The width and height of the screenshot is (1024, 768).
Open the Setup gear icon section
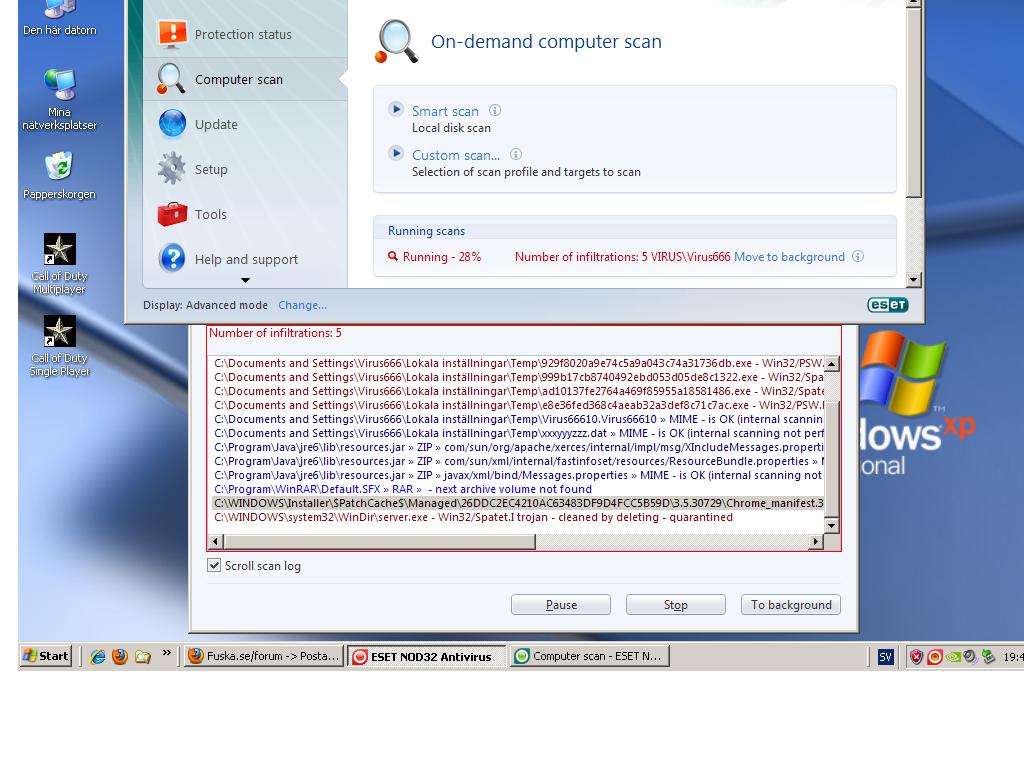coord(172,169)
